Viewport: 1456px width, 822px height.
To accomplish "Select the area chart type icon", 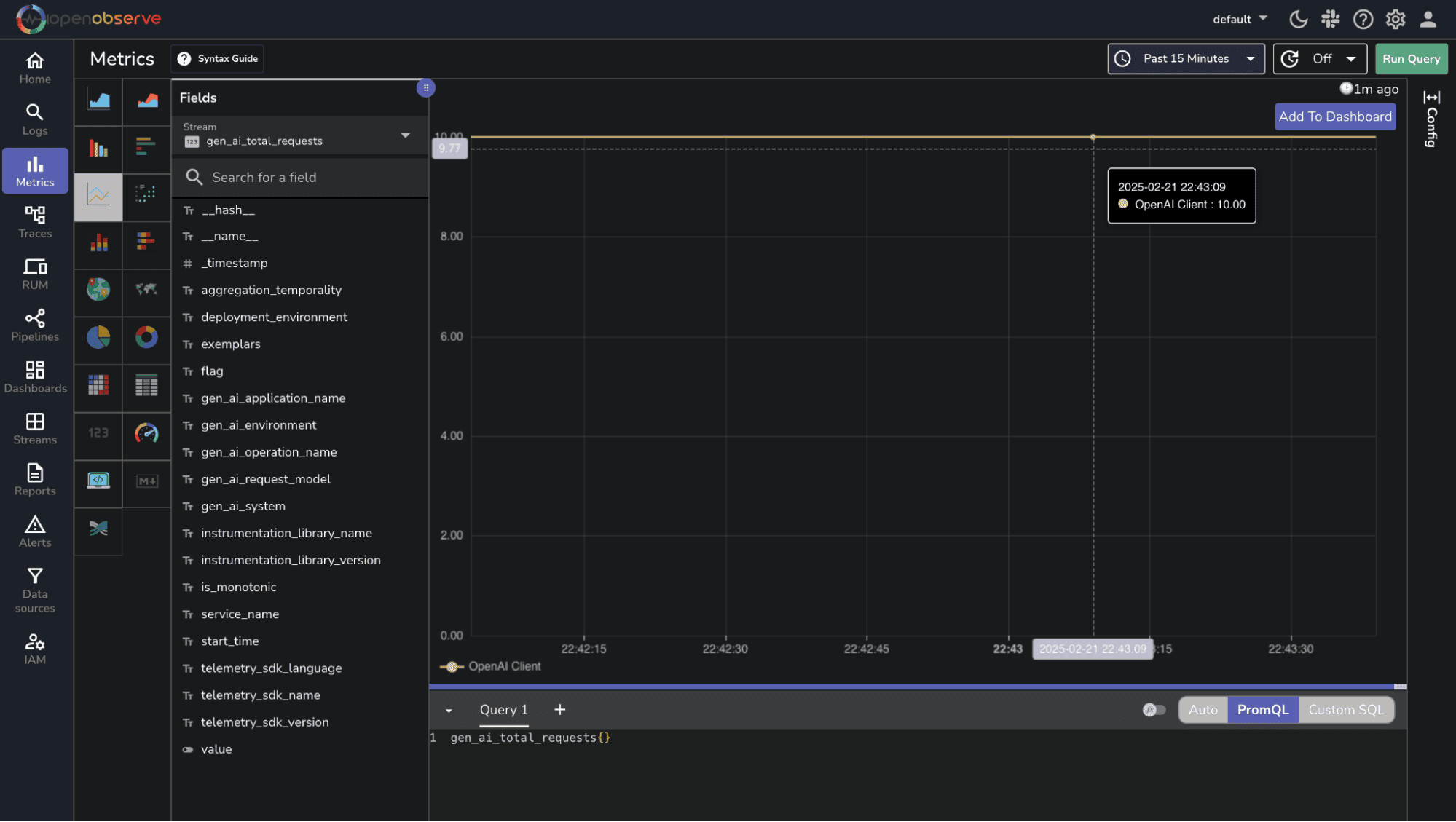I will (x=98, y=100).
